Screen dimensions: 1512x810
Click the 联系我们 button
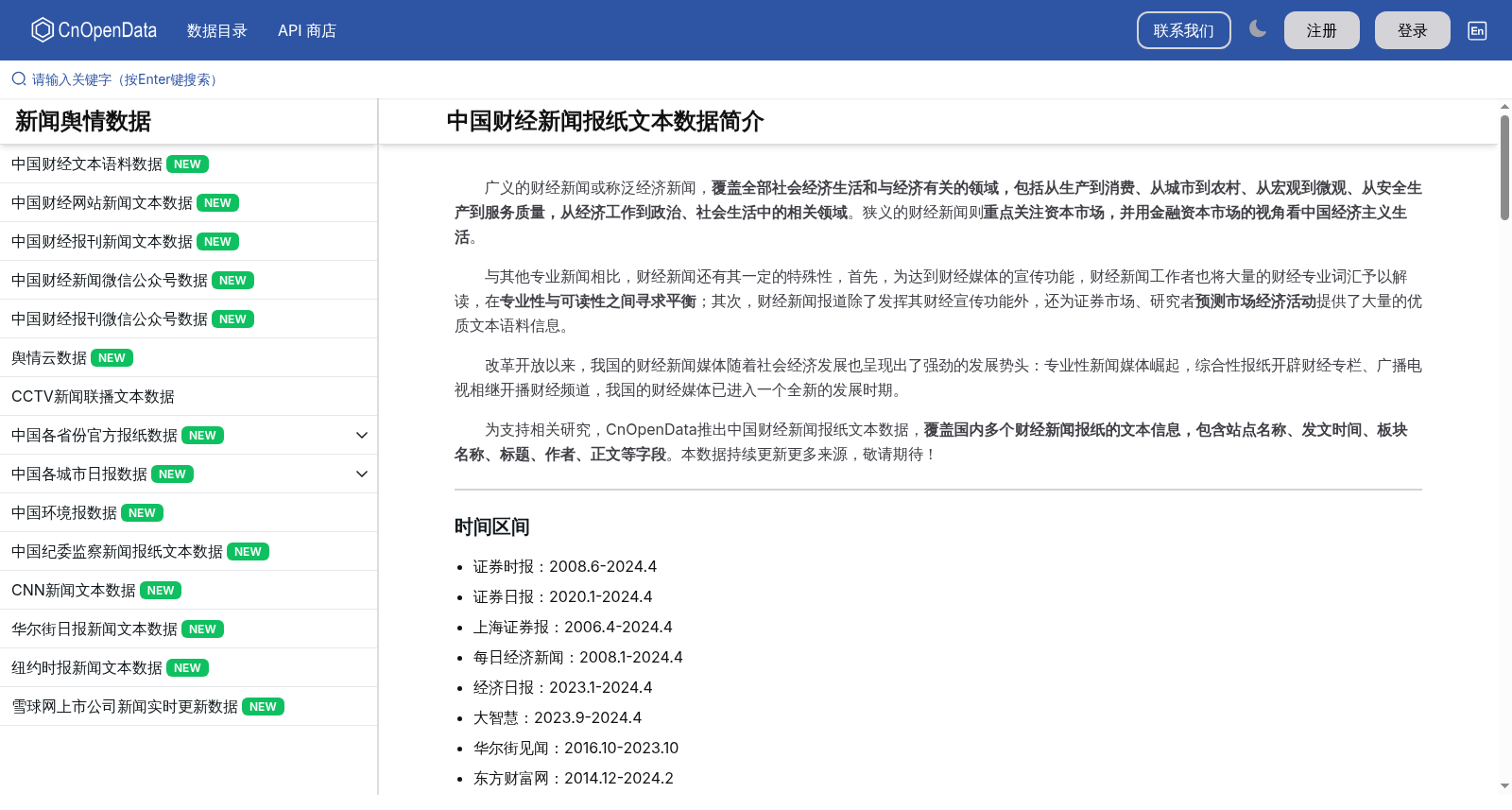point(1184,30)
